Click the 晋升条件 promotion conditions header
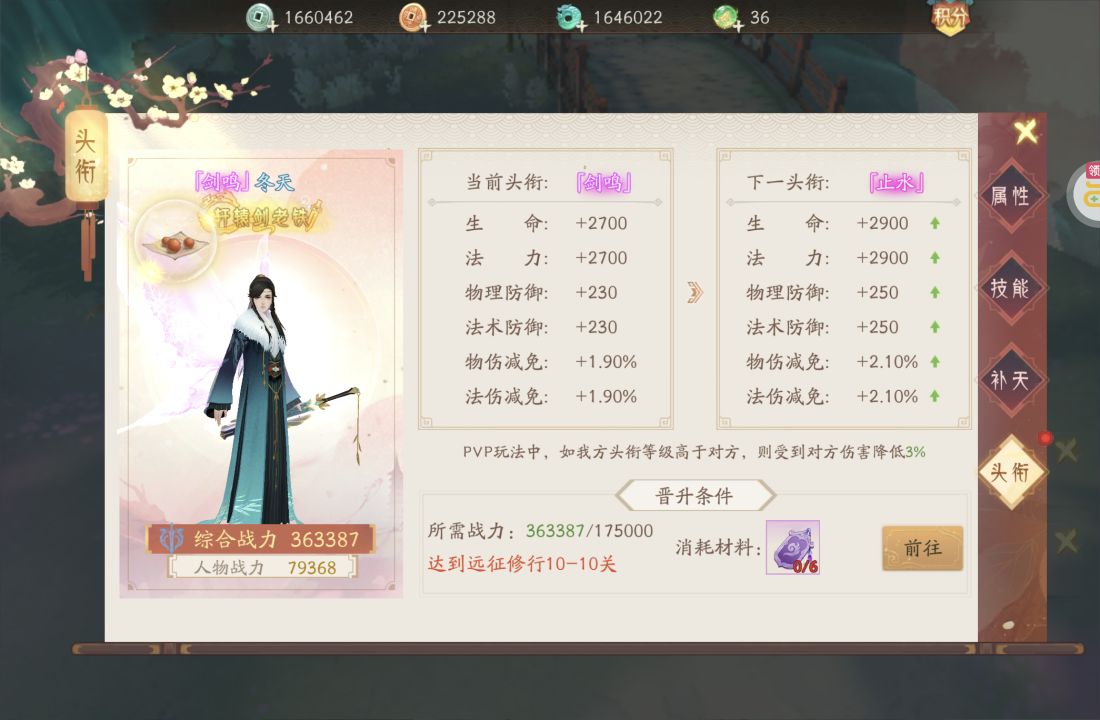The width and height of the screenshot is (1100, 720). [x=695, y=496]
